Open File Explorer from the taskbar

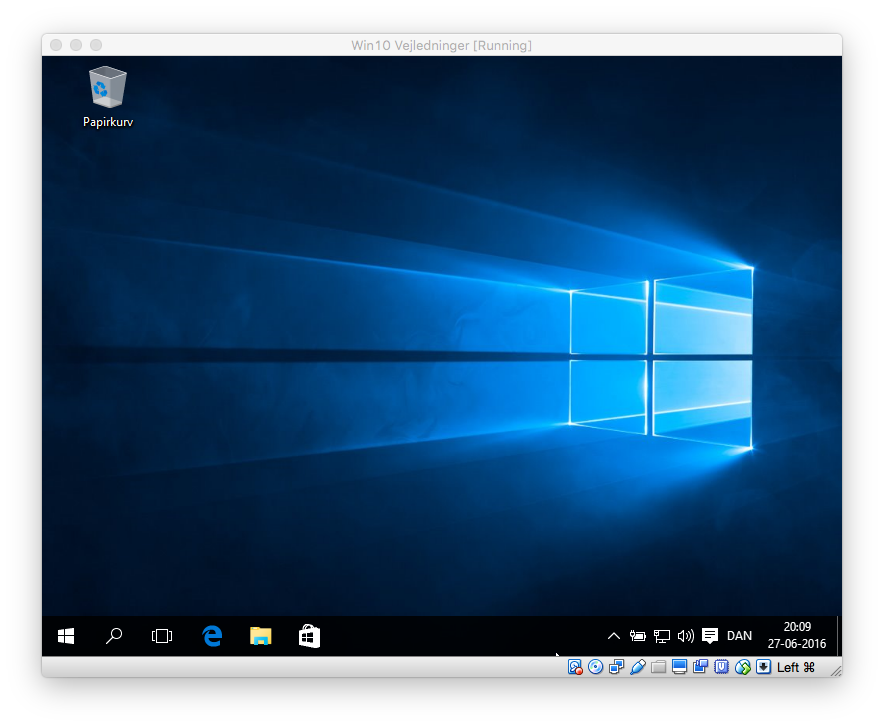click(260, 636)
